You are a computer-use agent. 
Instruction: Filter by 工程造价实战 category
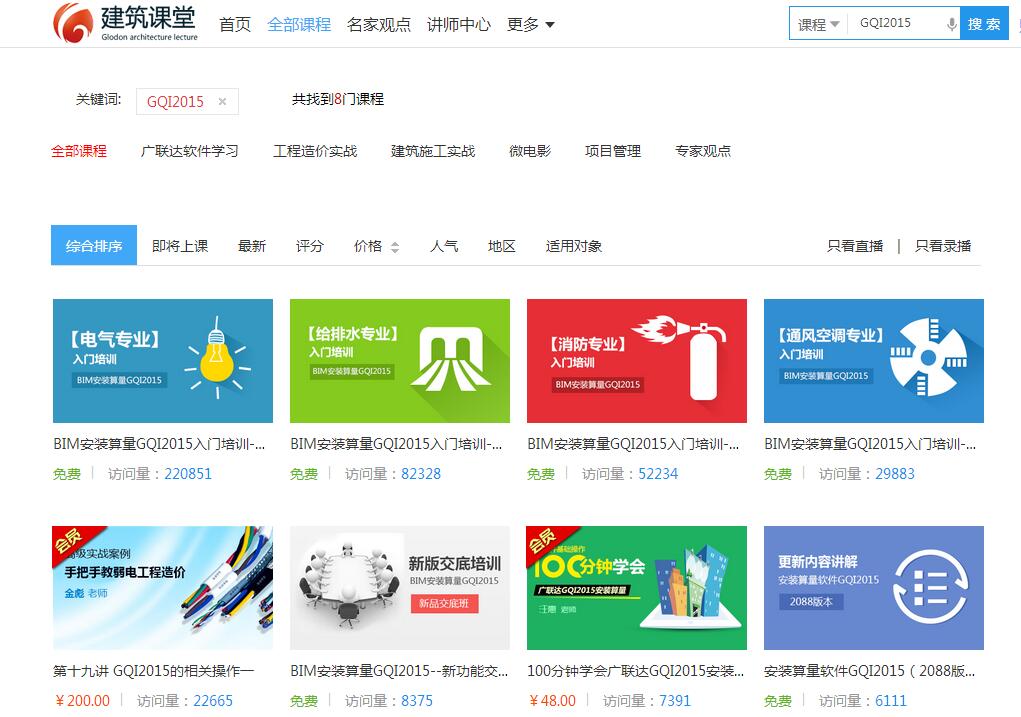coord(315,151)
